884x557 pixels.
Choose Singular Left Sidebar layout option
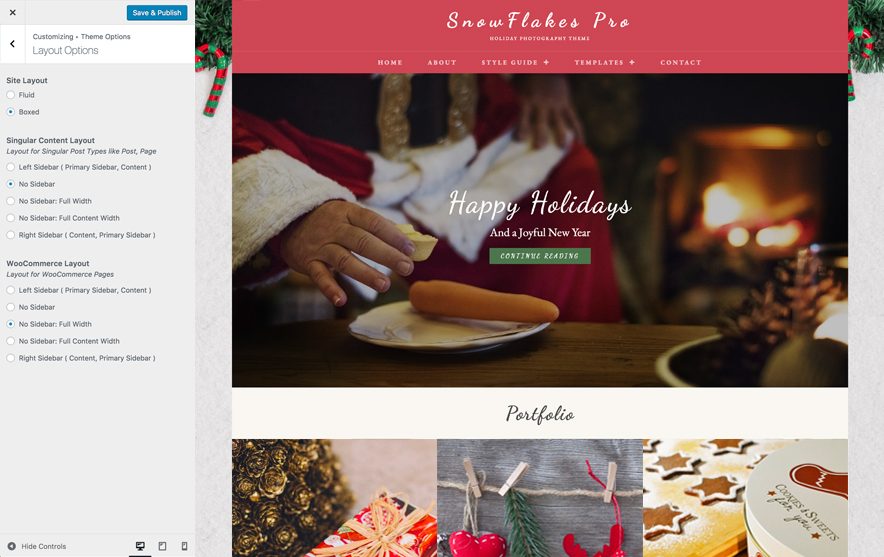point(11,167)
